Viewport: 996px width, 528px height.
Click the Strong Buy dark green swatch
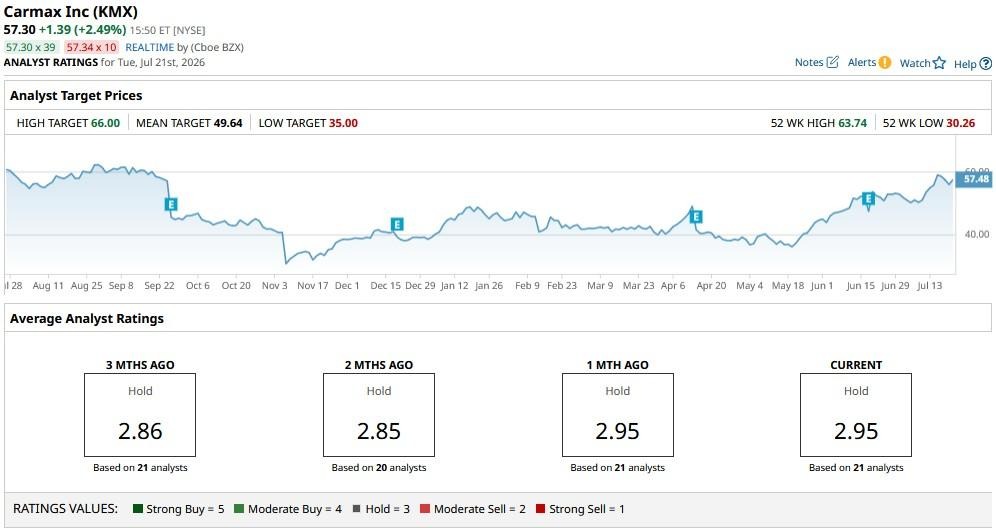tap(138, 508)
